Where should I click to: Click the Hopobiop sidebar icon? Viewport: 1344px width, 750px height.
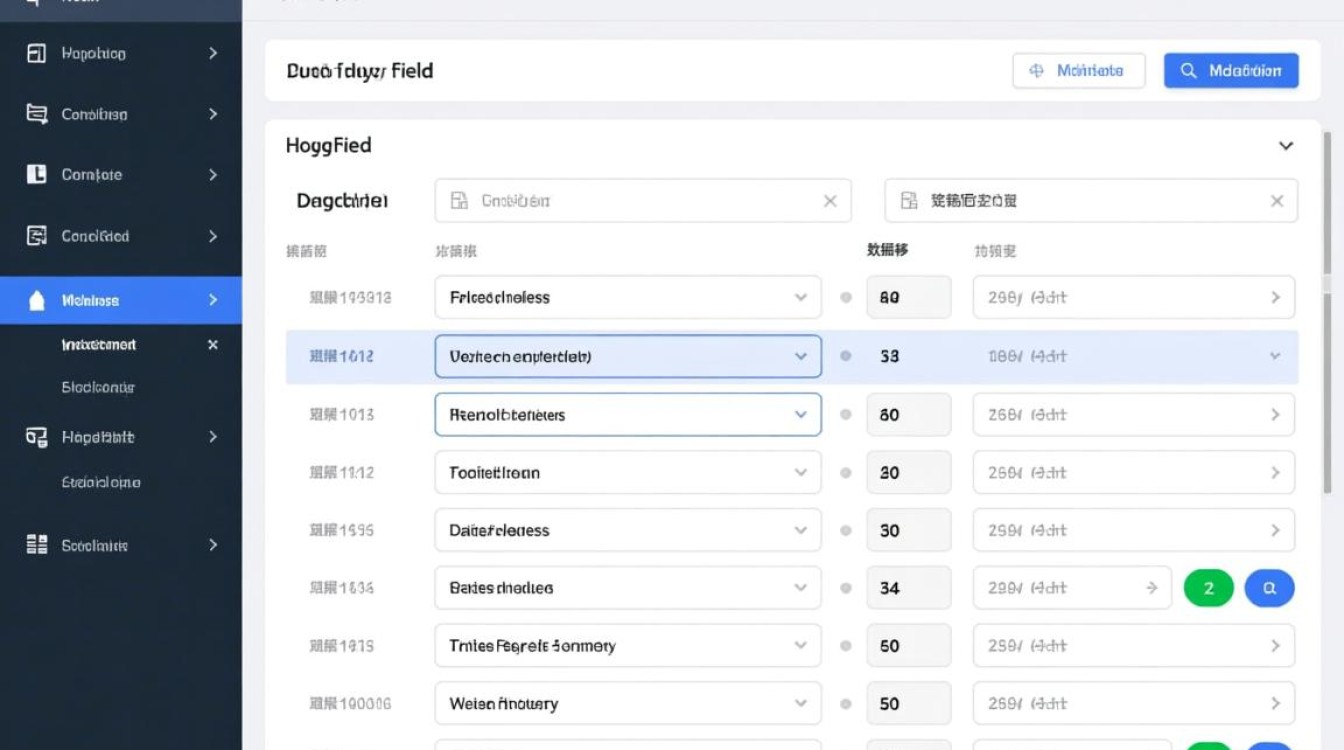tap(36, 53)
